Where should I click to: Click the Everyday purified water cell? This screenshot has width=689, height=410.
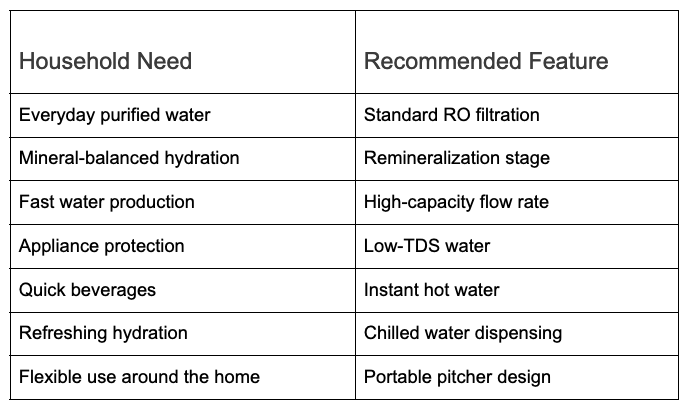[x=183, y=116]
